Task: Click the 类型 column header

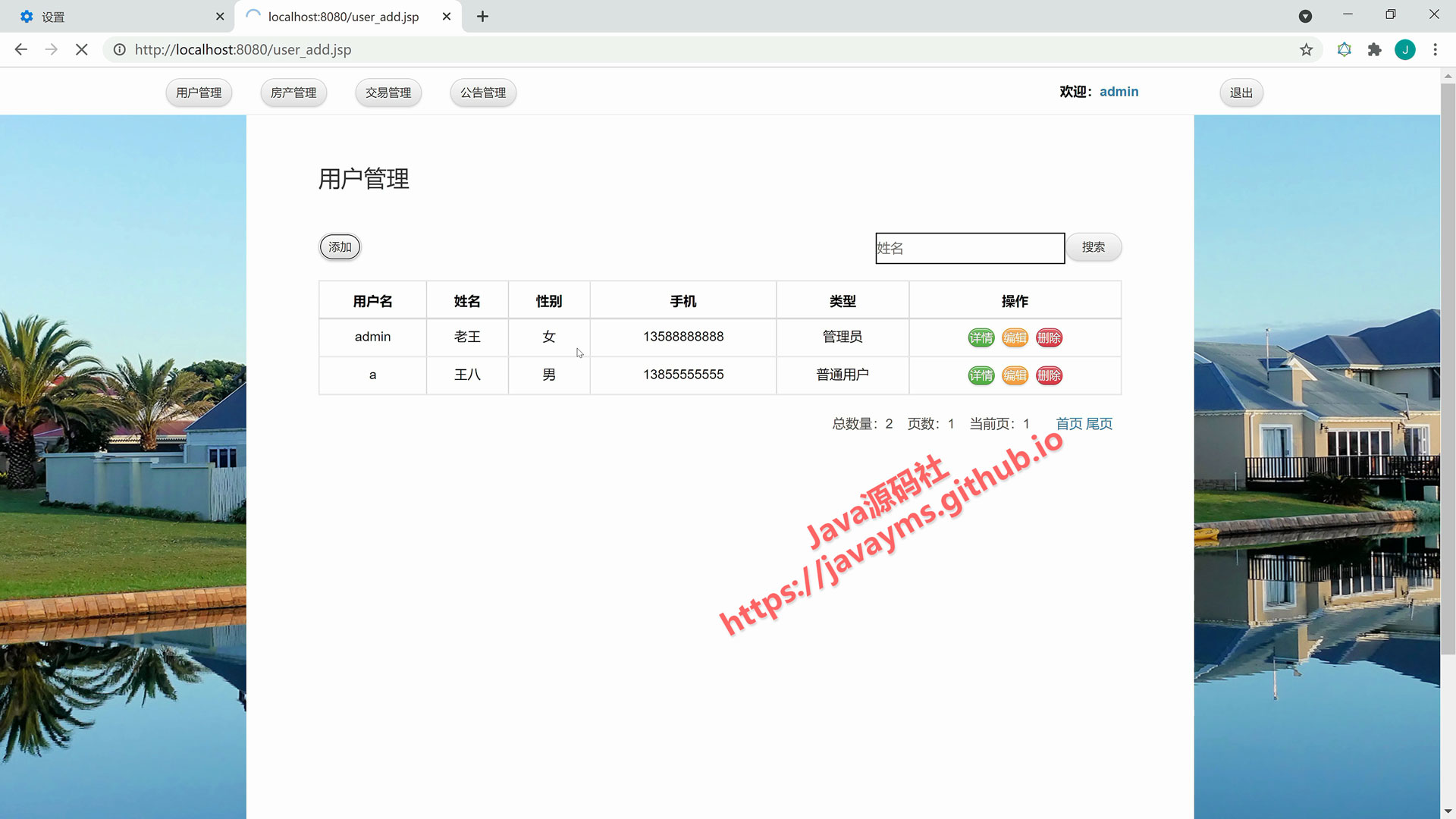Action: click(x=843, y=301)
